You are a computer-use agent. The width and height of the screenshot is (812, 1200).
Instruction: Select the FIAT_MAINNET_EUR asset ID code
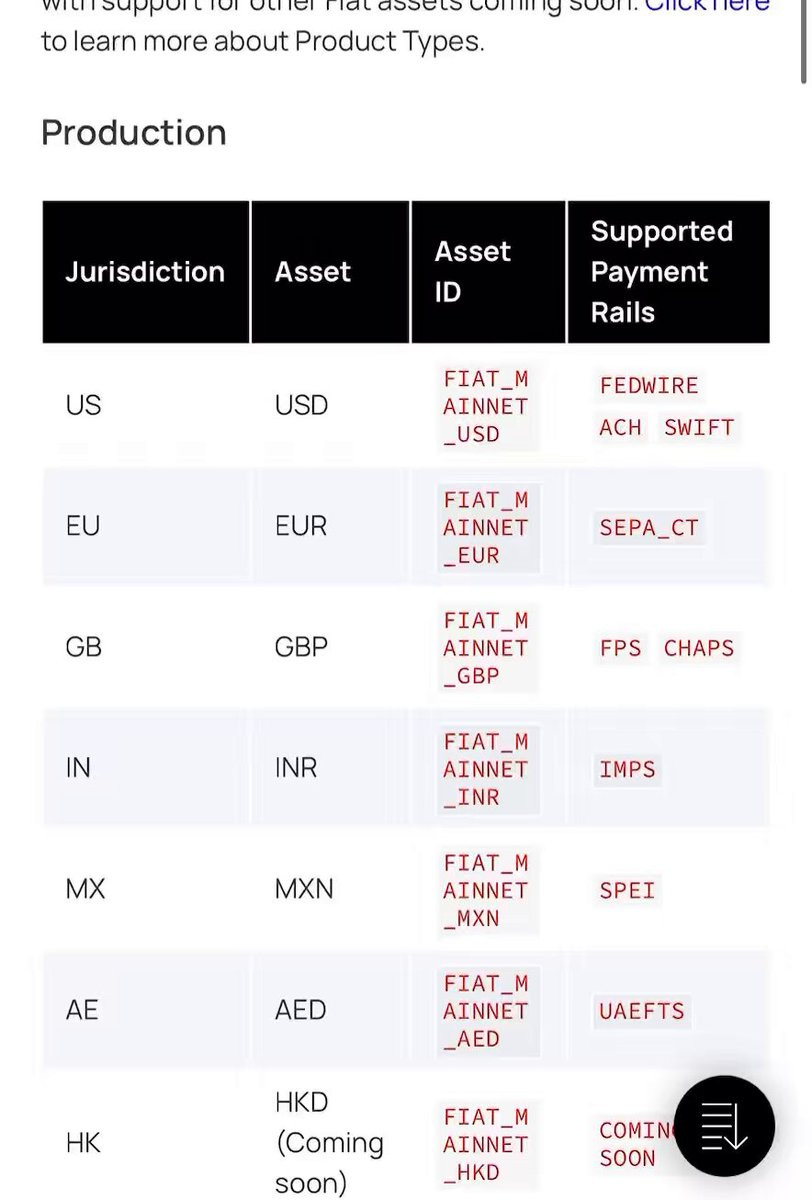[x=486, y=528]
